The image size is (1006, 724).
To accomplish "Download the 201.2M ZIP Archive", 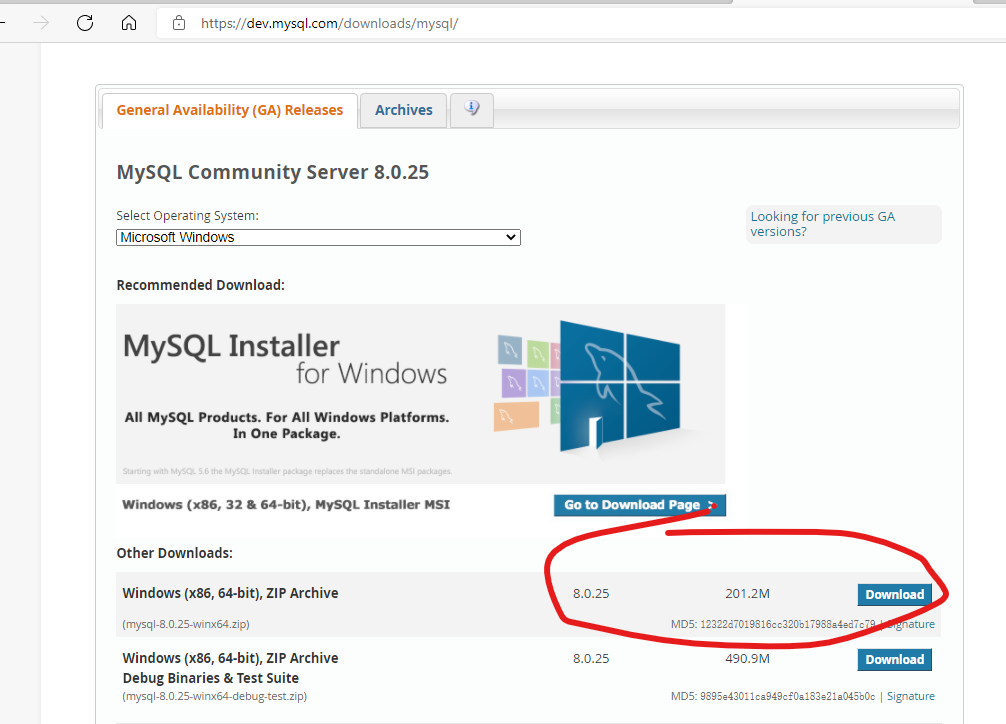I will [x=894, y=595].
